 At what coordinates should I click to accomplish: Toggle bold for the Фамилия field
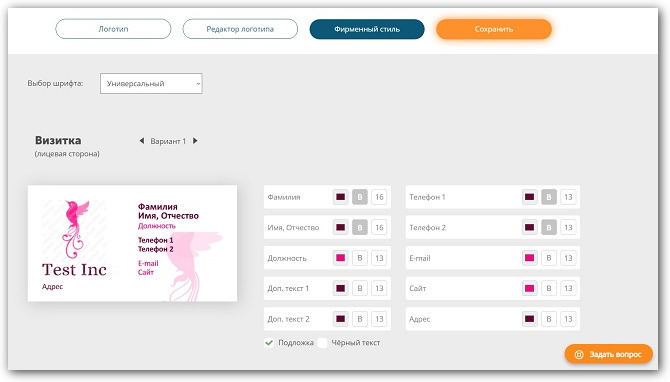[x=360, y=197]
